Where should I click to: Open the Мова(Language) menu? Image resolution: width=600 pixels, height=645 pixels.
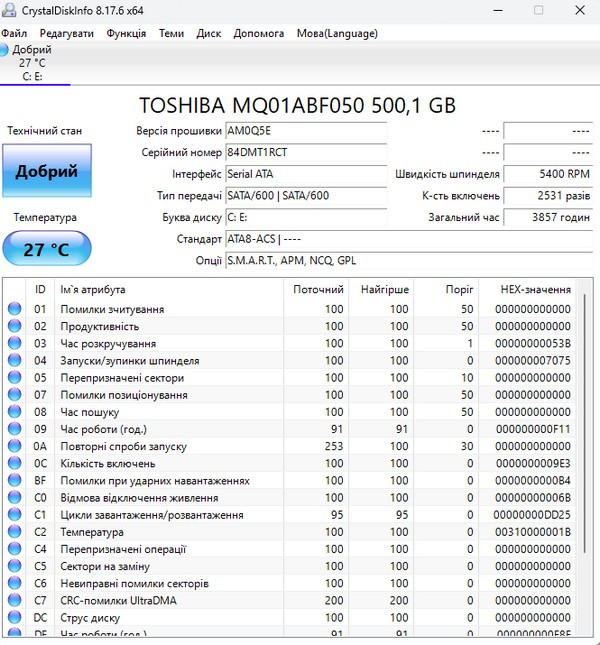pos(337,33)
